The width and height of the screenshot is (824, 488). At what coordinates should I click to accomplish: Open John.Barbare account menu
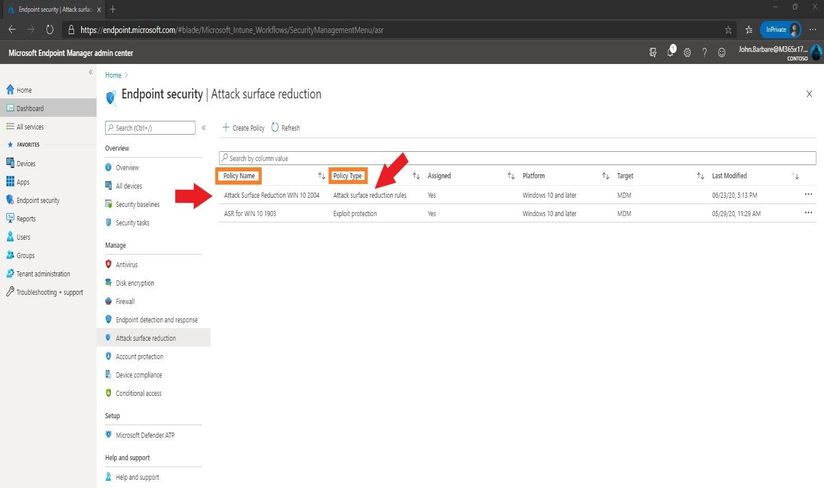tap(780, 53)
